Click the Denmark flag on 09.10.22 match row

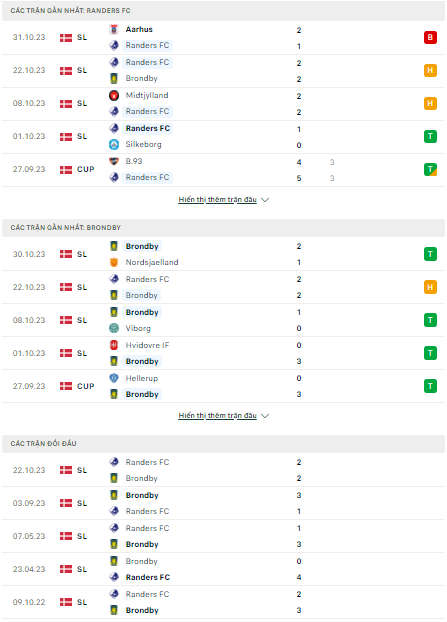66,602
